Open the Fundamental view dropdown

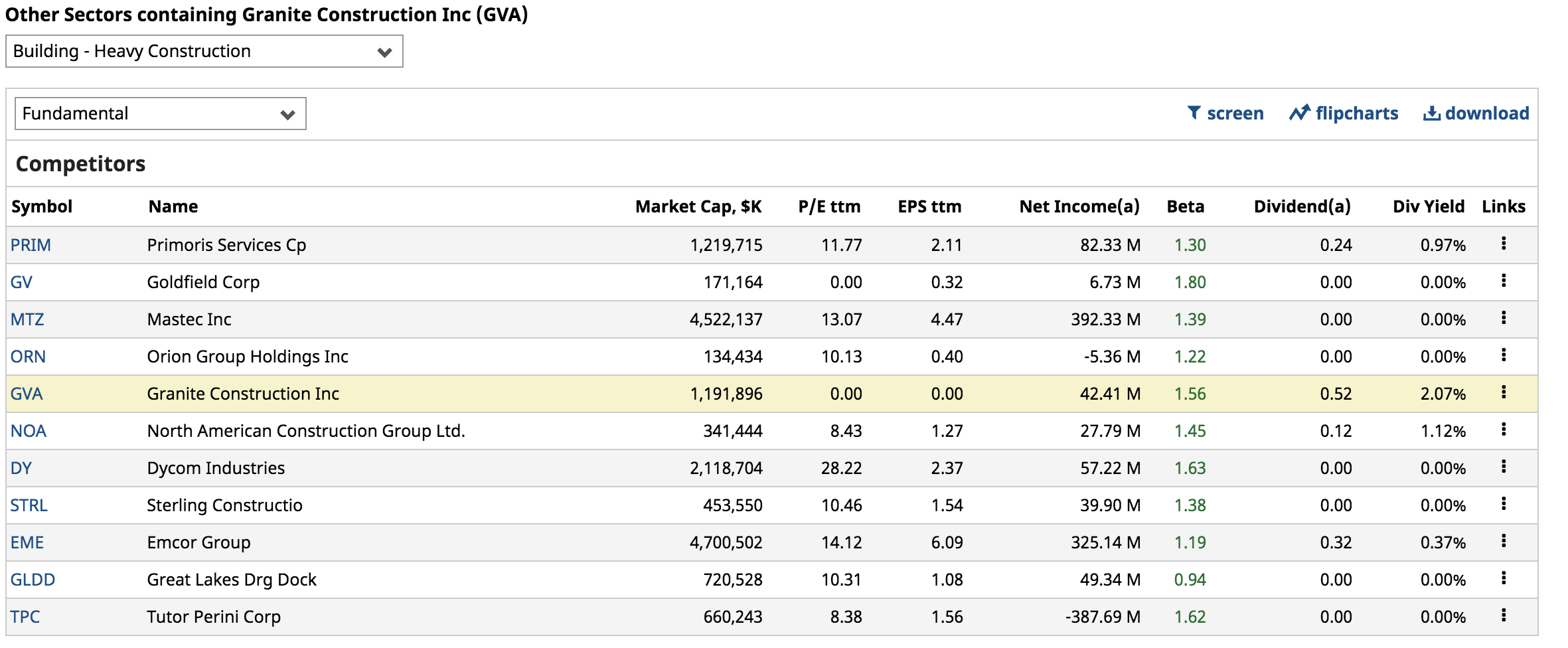click(160, 114)
